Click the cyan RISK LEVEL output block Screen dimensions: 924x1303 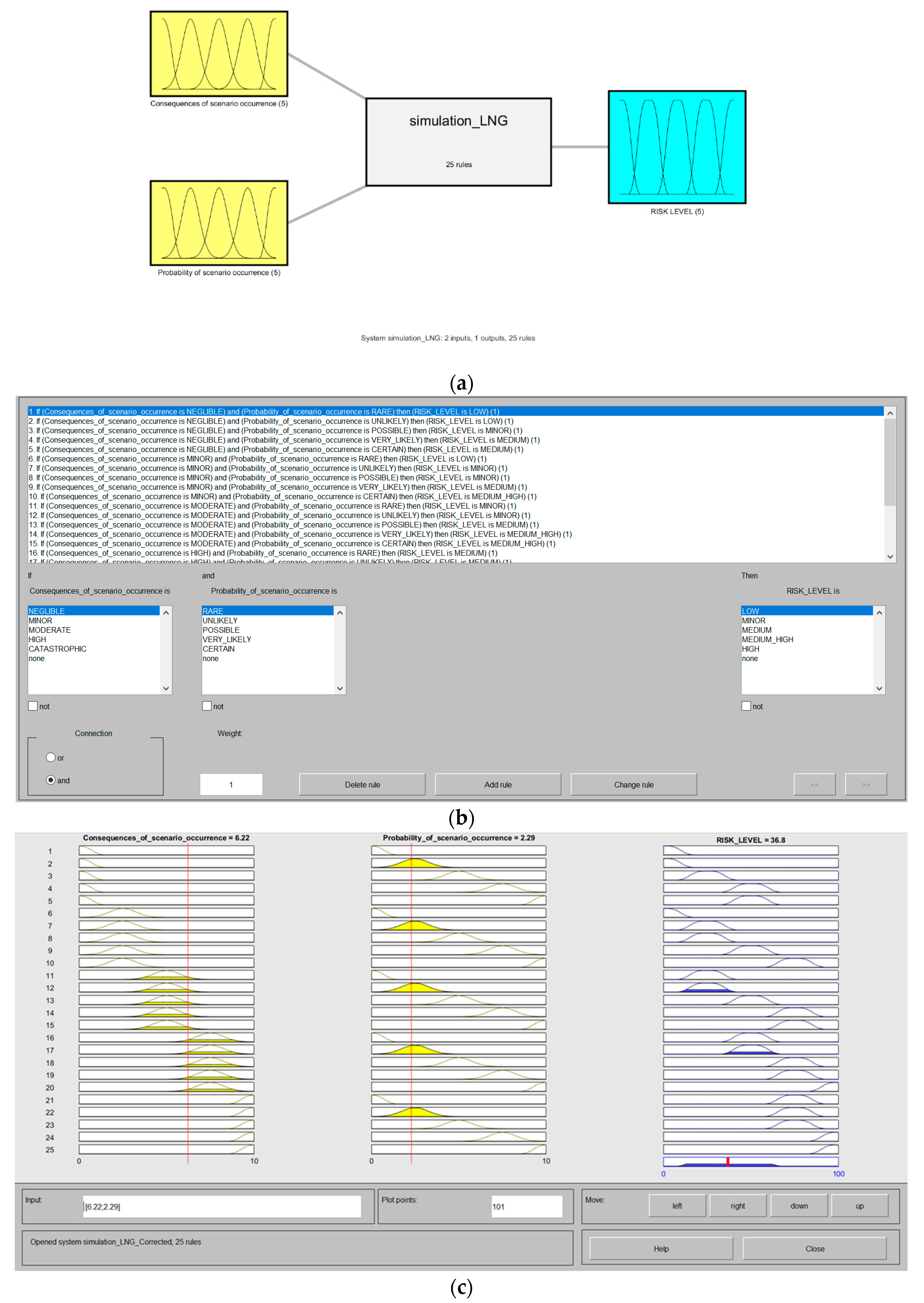(677, 147)
